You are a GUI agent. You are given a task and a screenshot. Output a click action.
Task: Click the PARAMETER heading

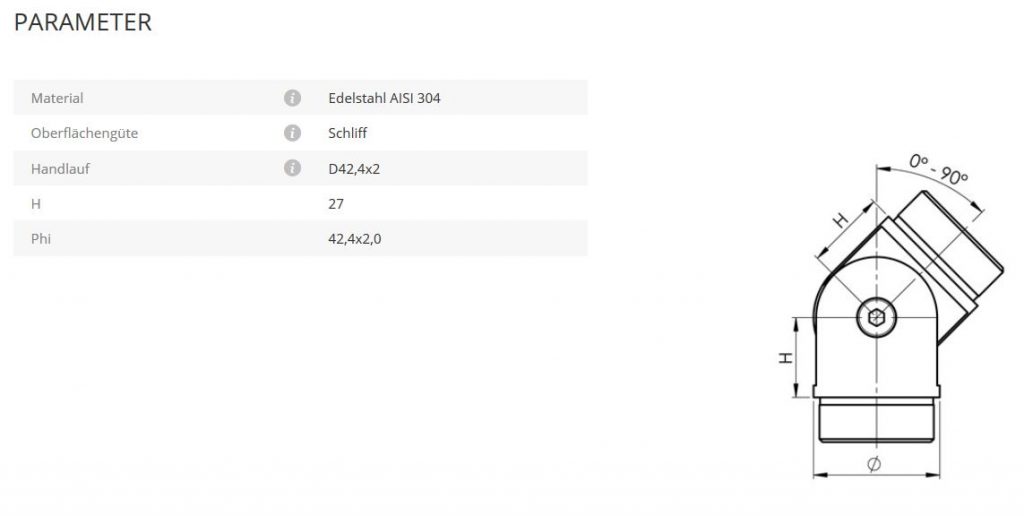(83, 23)
